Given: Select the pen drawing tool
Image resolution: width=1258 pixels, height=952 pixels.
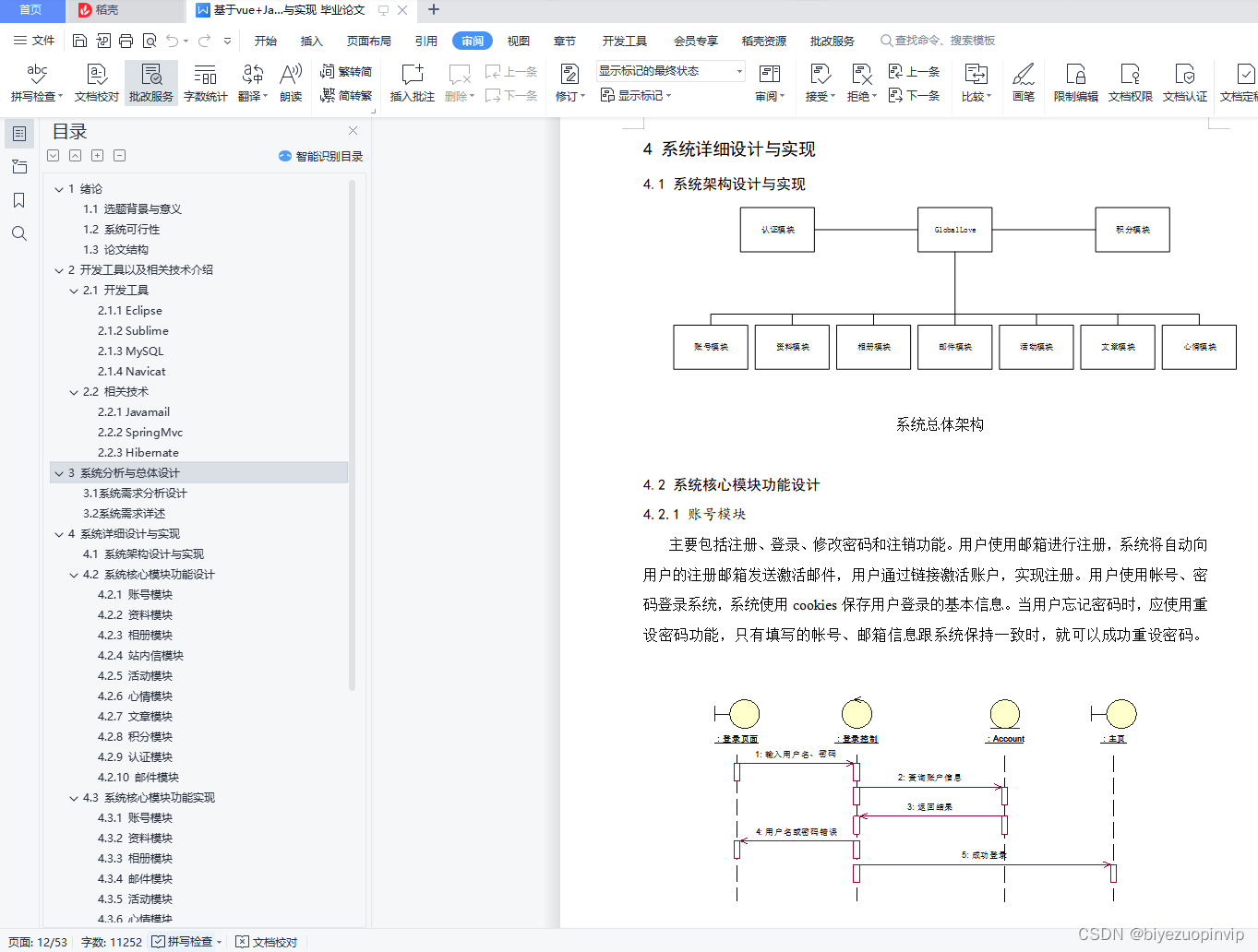Looking at the screenshot, I should [1024, 83].
